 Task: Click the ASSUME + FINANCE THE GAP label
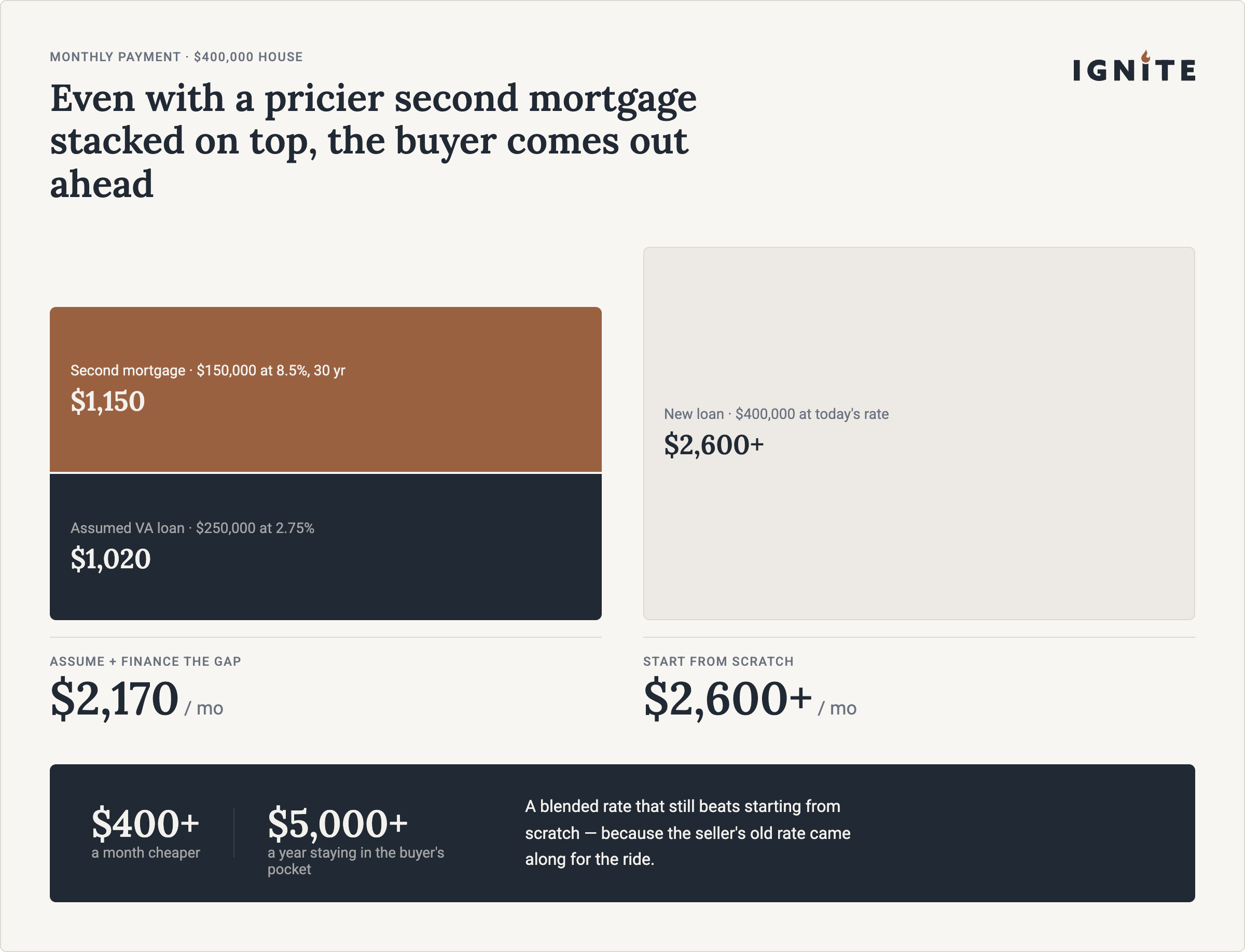(x=146, y=661)
